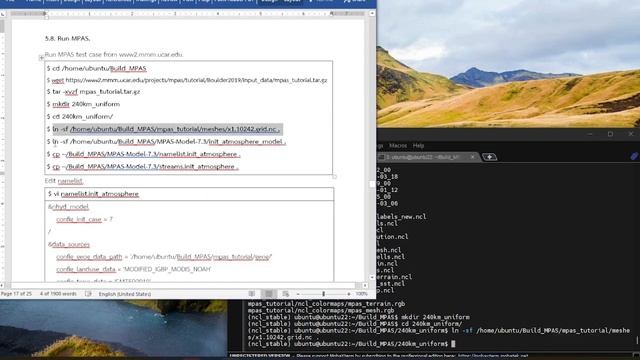Click the 'cp ... streams.init_atmosphere' line
This screenshot has width=640, height=360.
pos(142,167)
